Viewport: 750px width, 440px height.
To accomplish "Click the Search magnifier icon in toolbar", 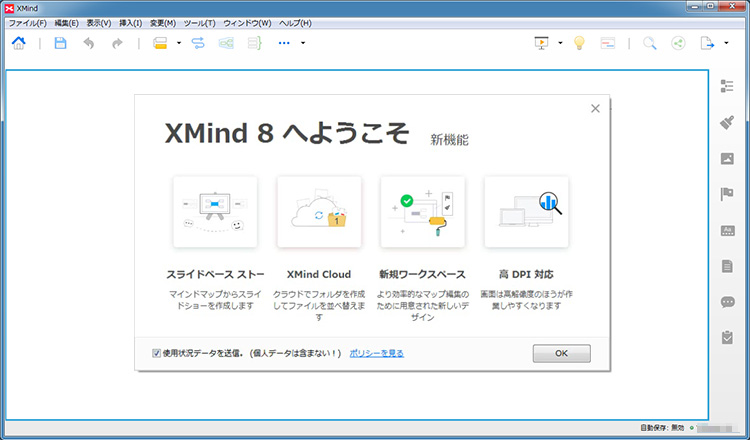I will click(x=650, y=43).
